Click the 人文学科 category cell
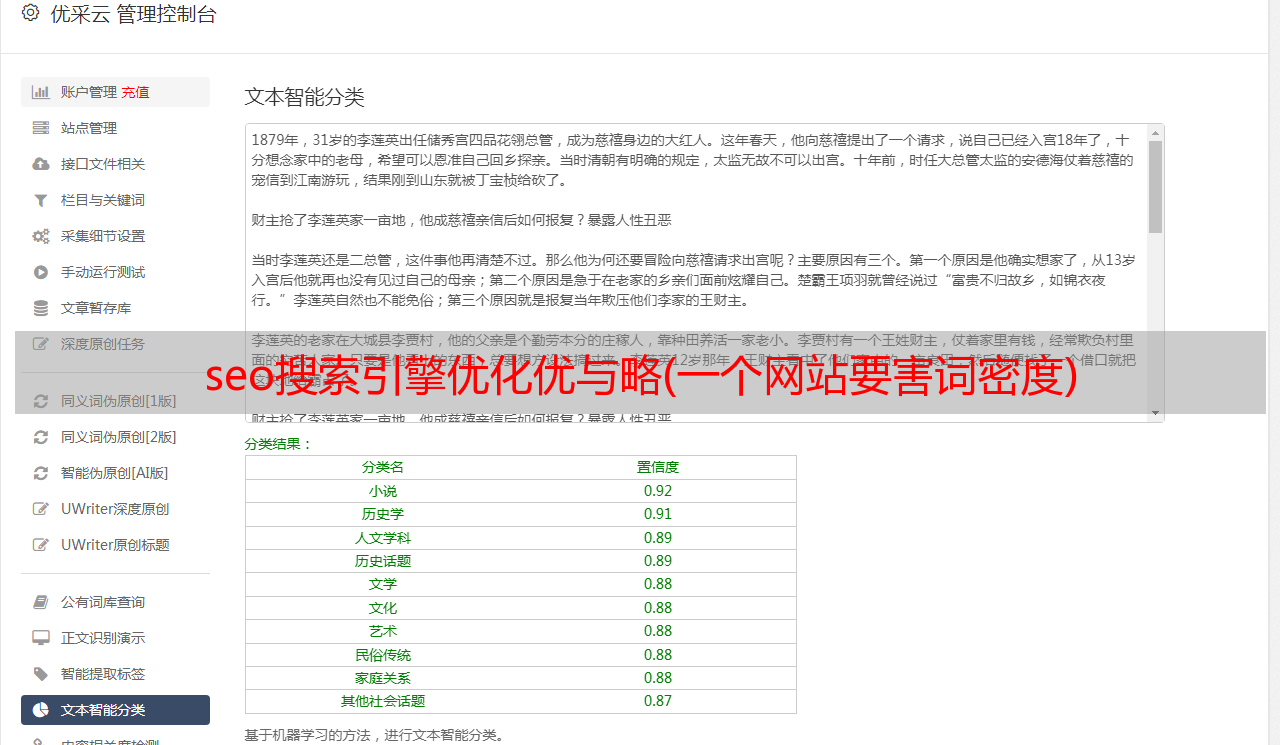 [x=383, y=538]
